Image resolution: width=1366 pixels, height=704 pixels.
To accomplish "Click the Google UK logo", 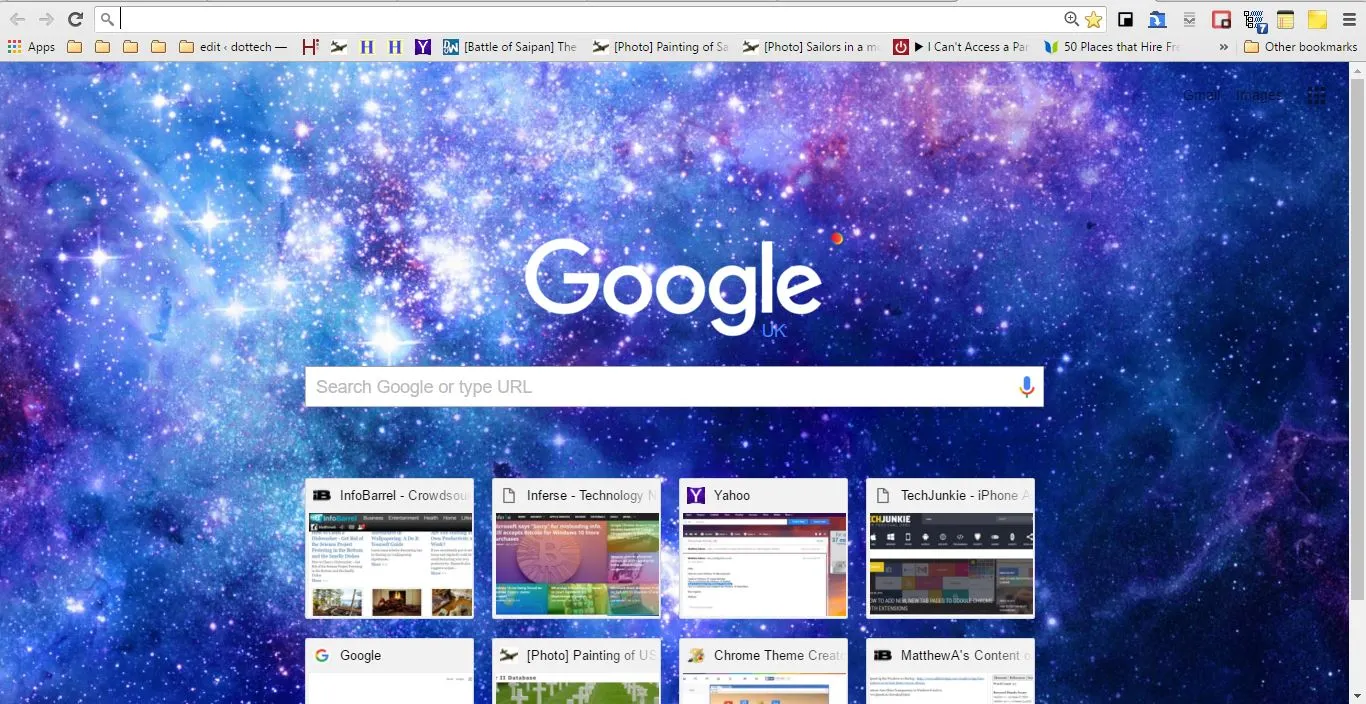I will (674, 288).
